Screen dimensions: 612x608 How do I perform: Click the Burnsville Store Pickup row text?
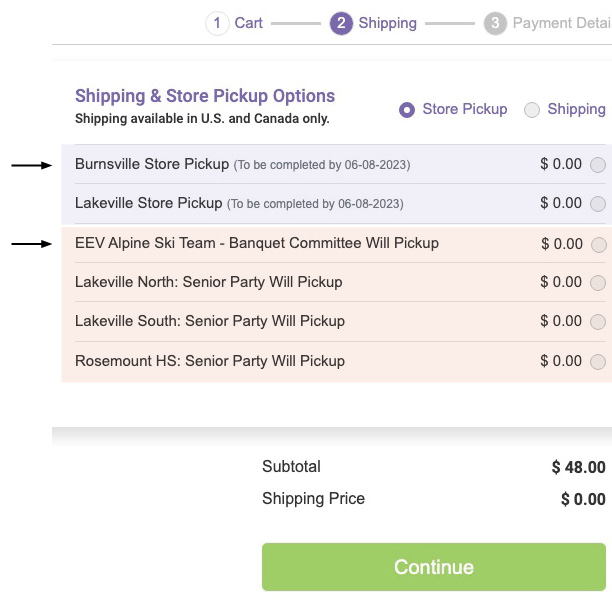click(x=152, y=164)
